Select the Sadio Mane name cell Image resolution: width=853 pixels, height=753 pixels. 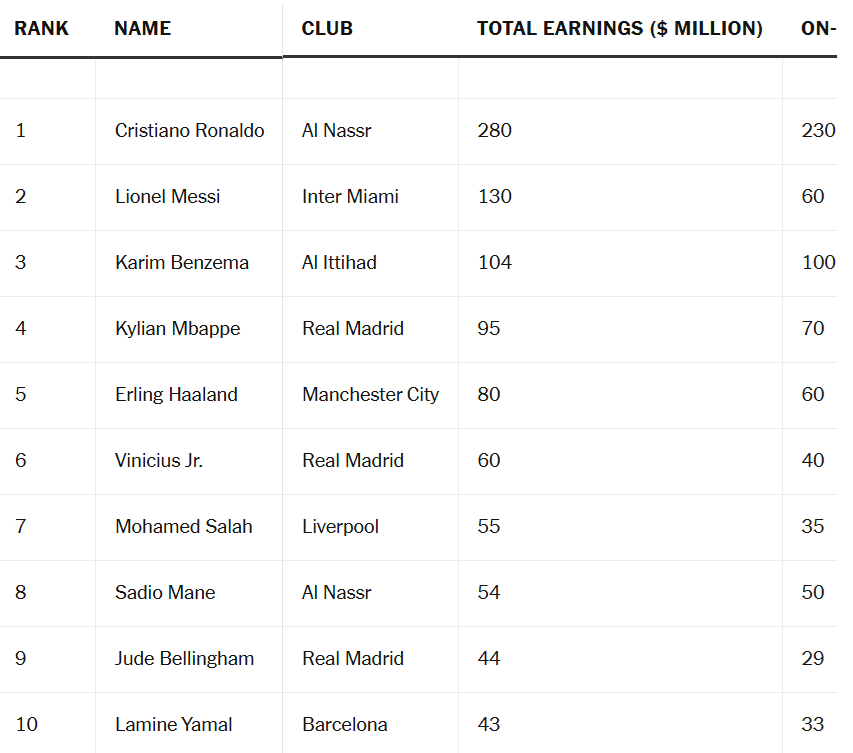pyautogui.click(x=164, y=593)
